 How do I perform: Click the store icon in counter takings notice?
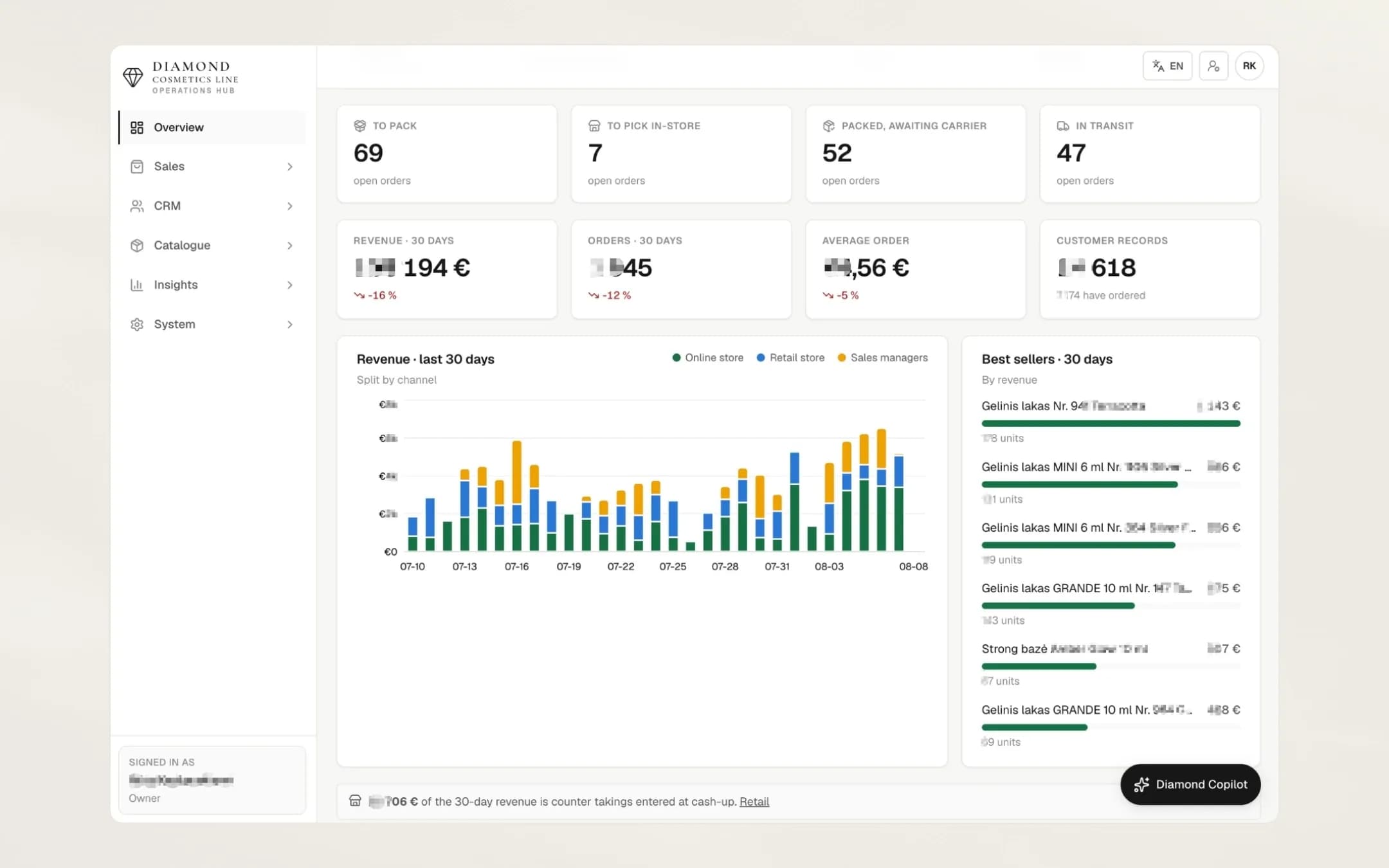(x=355, y=801)
